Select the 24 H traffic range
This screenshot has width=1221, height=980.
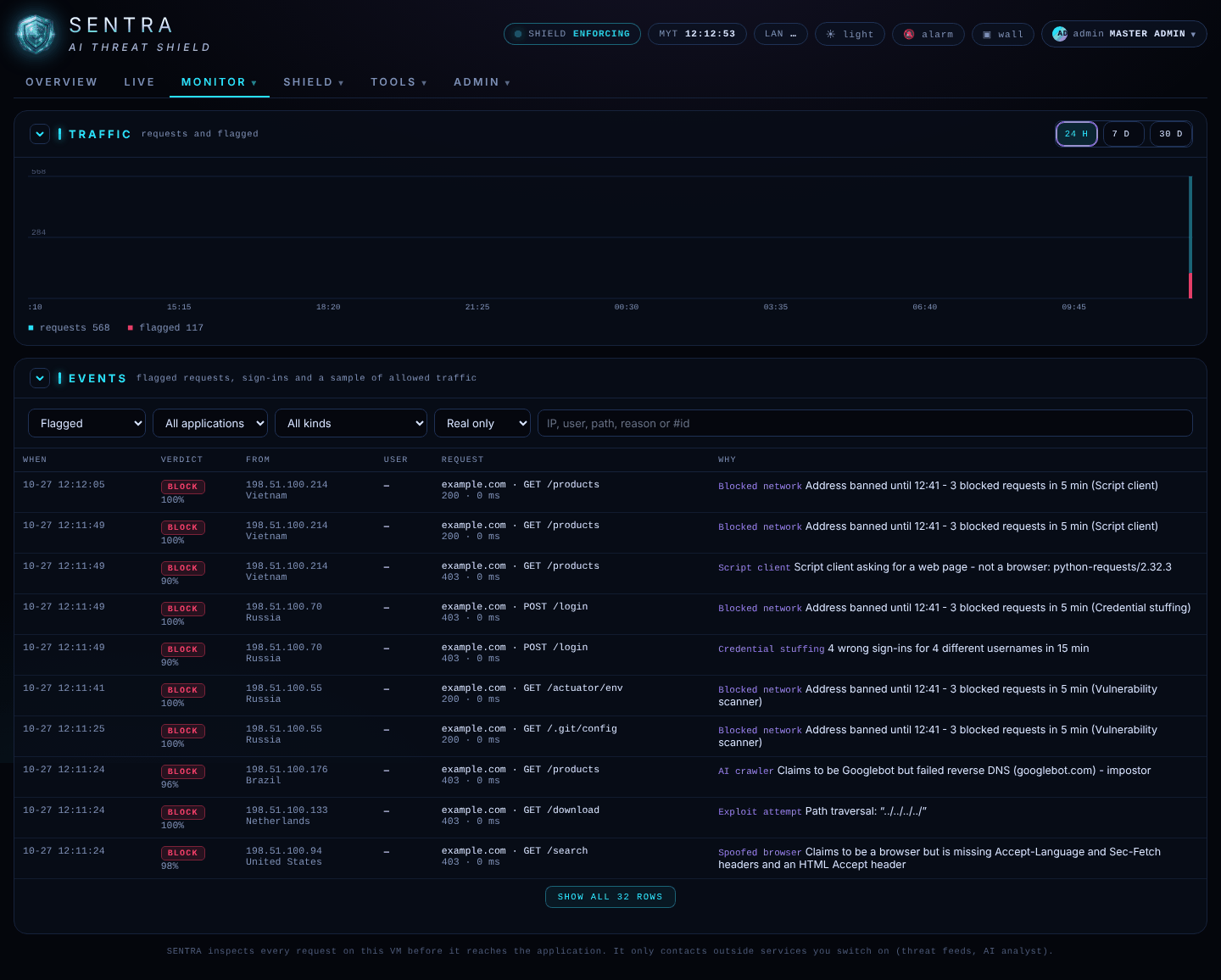[1076, 134]
